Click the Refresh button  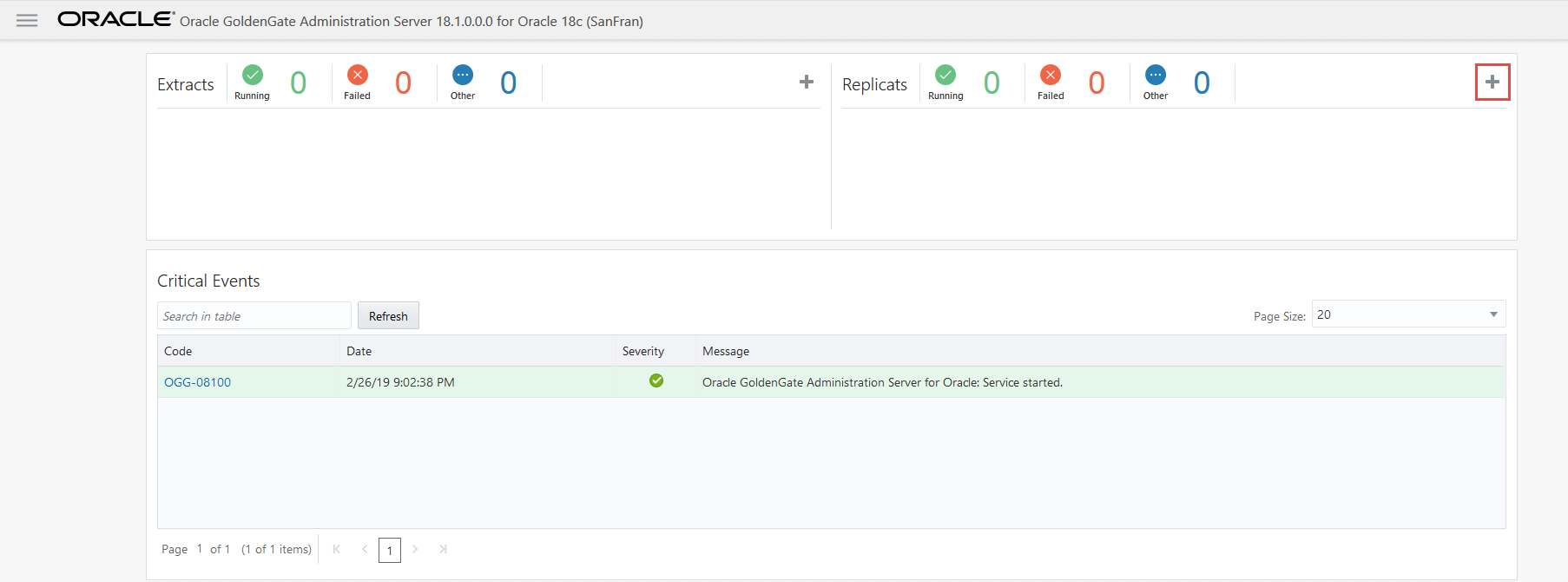point(388,315)
